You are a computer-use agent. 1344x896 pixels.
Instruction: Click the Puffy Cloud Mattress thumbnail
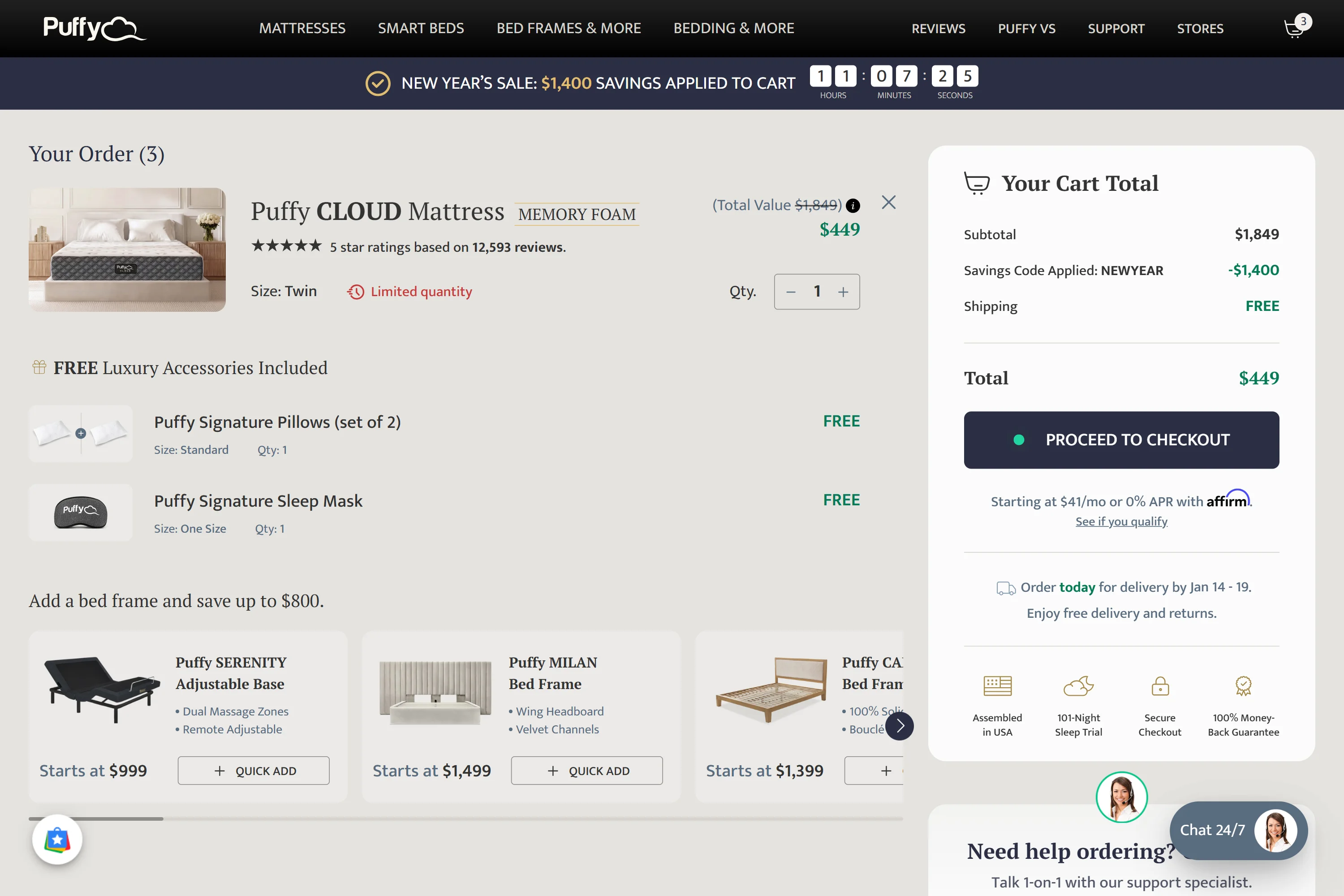[127, 250]
